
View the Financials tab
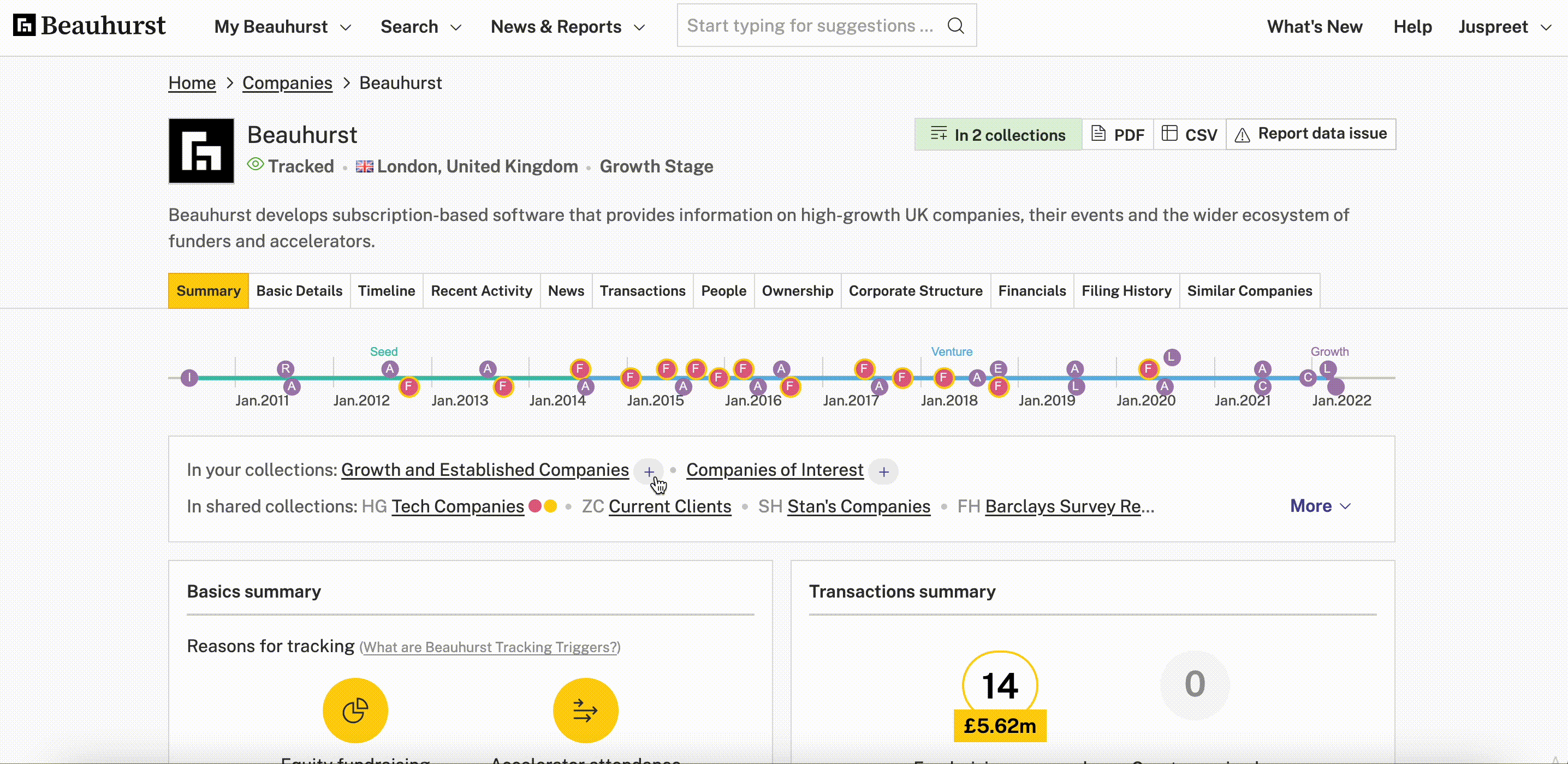1032,291
